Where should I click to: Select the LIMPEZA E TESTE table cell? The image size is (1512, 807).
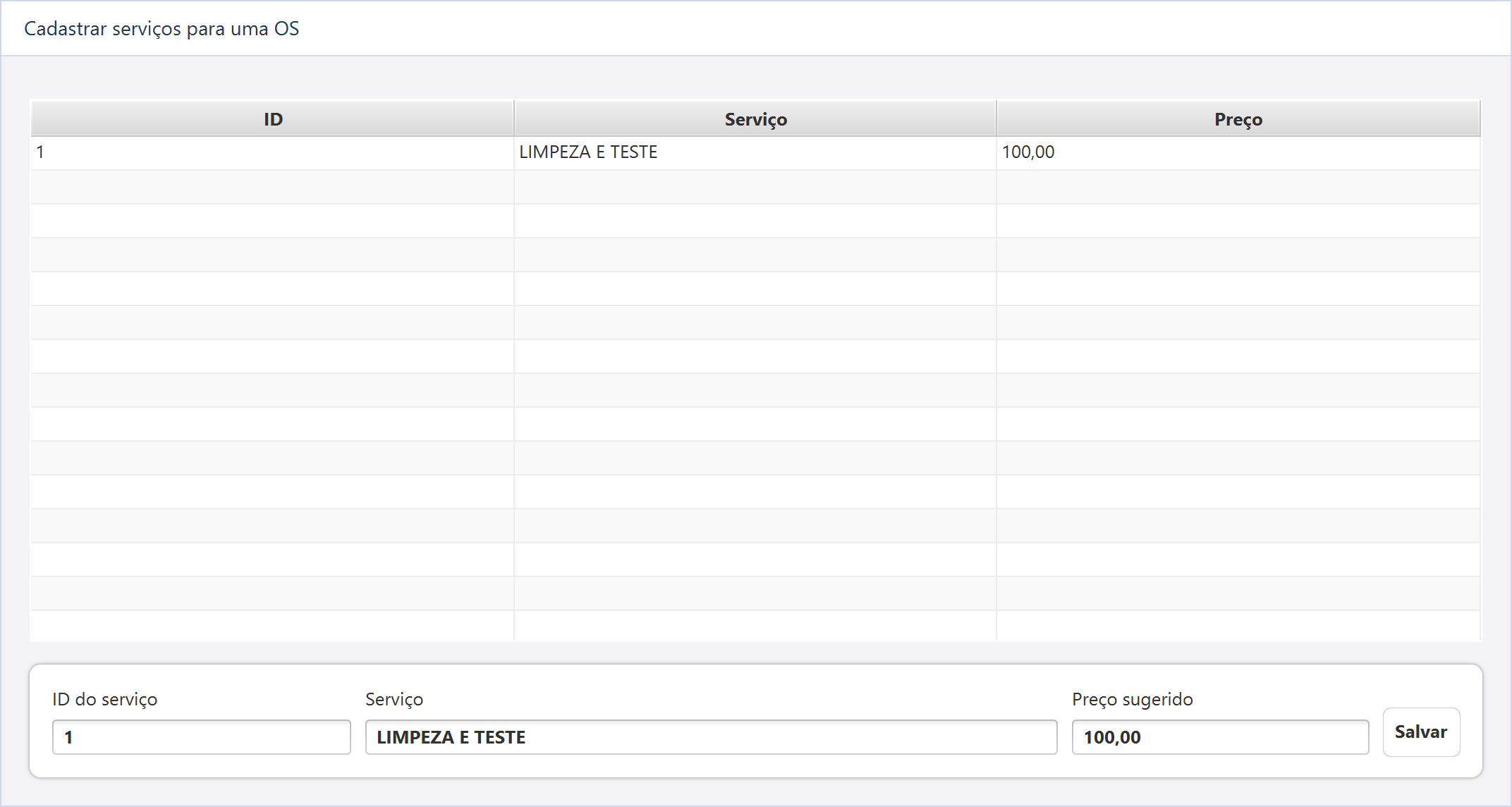tap(755, 152)
